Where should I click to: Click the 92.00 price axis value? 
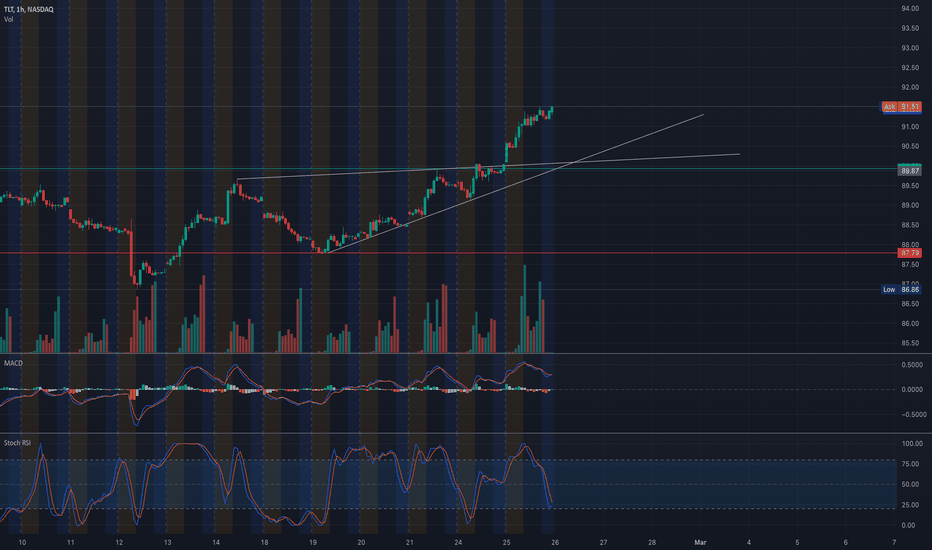(910, 87)
